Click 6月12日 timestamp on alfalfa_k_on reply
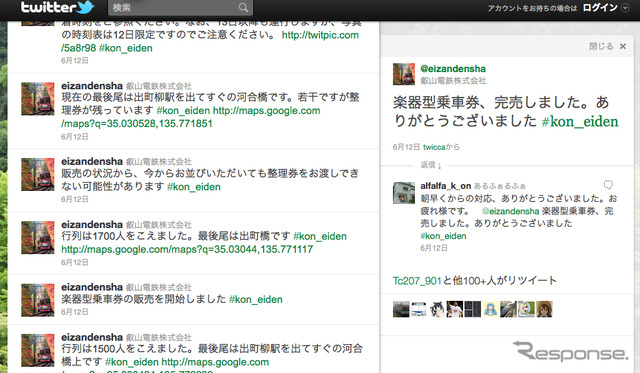 point(434,248)
